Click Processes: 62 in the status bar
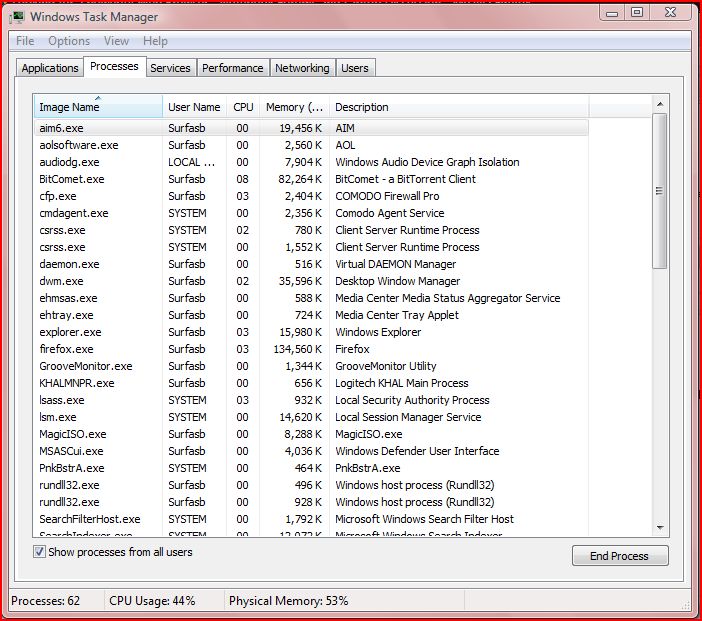 point(45,601)
